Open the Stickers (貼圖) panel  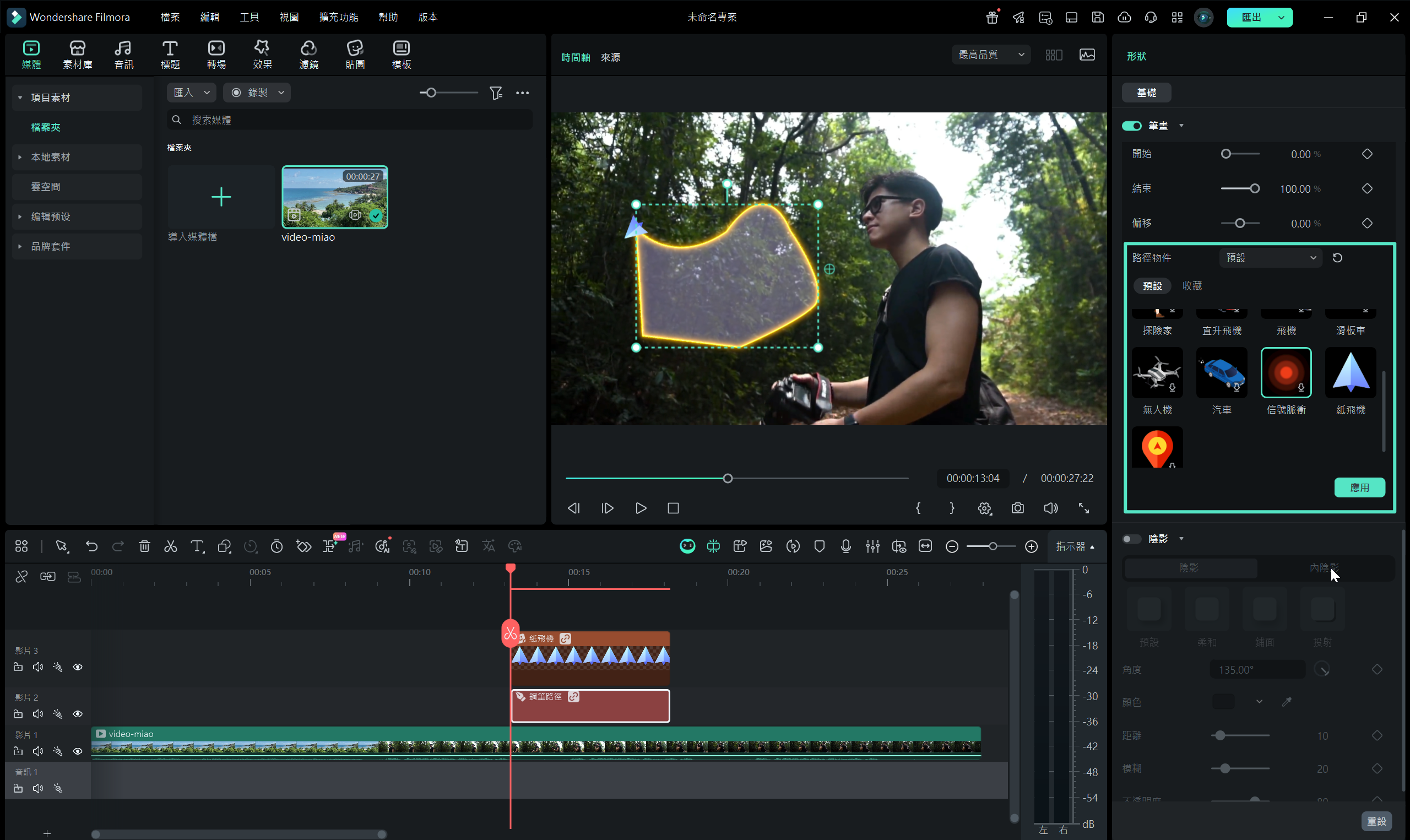point(355,55)
